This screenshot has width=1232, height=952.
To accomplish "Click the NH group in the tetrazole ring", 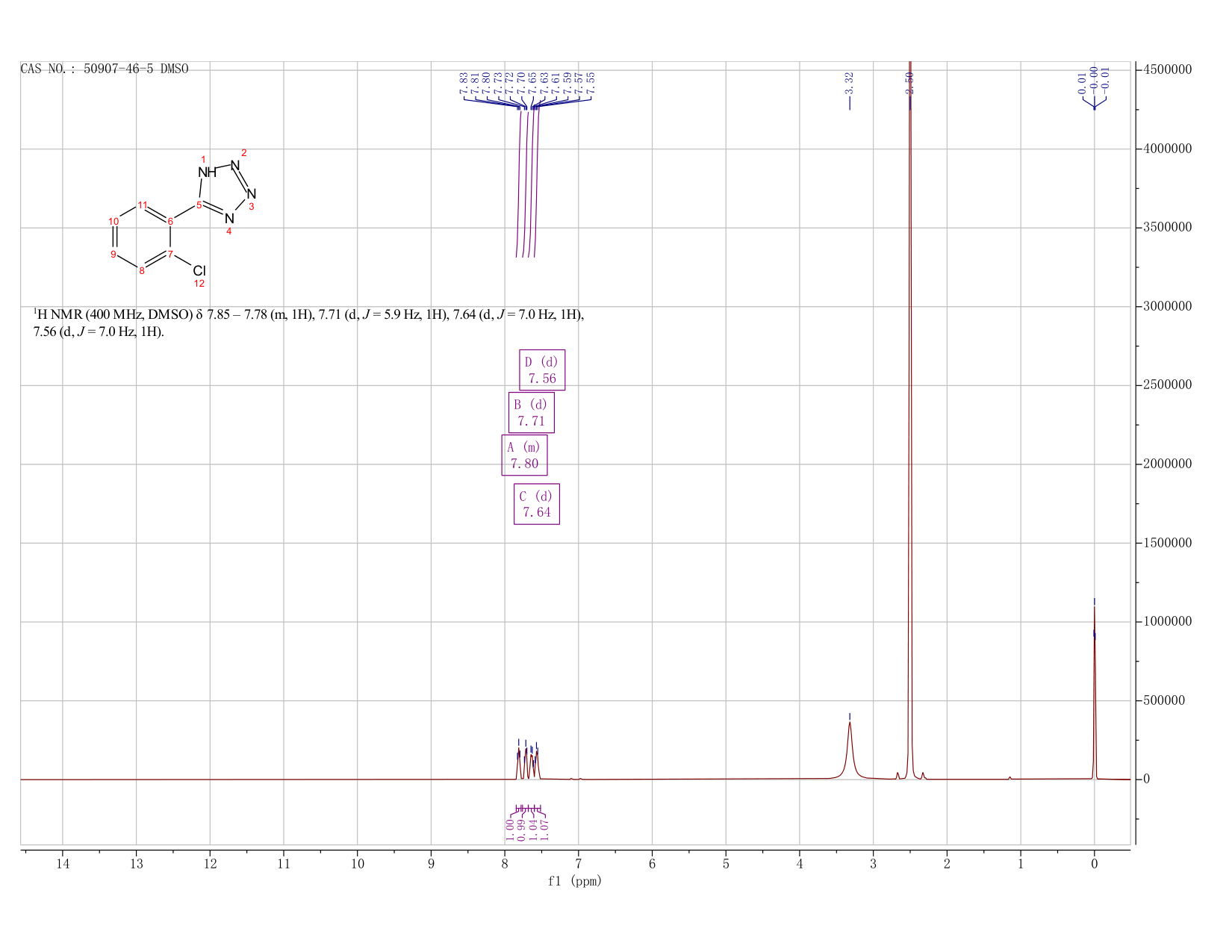I will [207, 172].
